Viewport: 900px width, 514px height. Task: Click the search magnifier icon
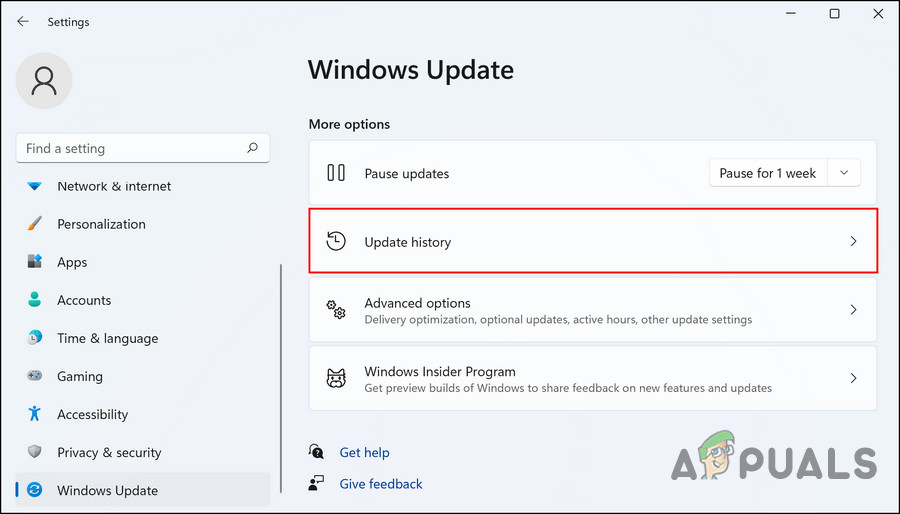(253, 148)
